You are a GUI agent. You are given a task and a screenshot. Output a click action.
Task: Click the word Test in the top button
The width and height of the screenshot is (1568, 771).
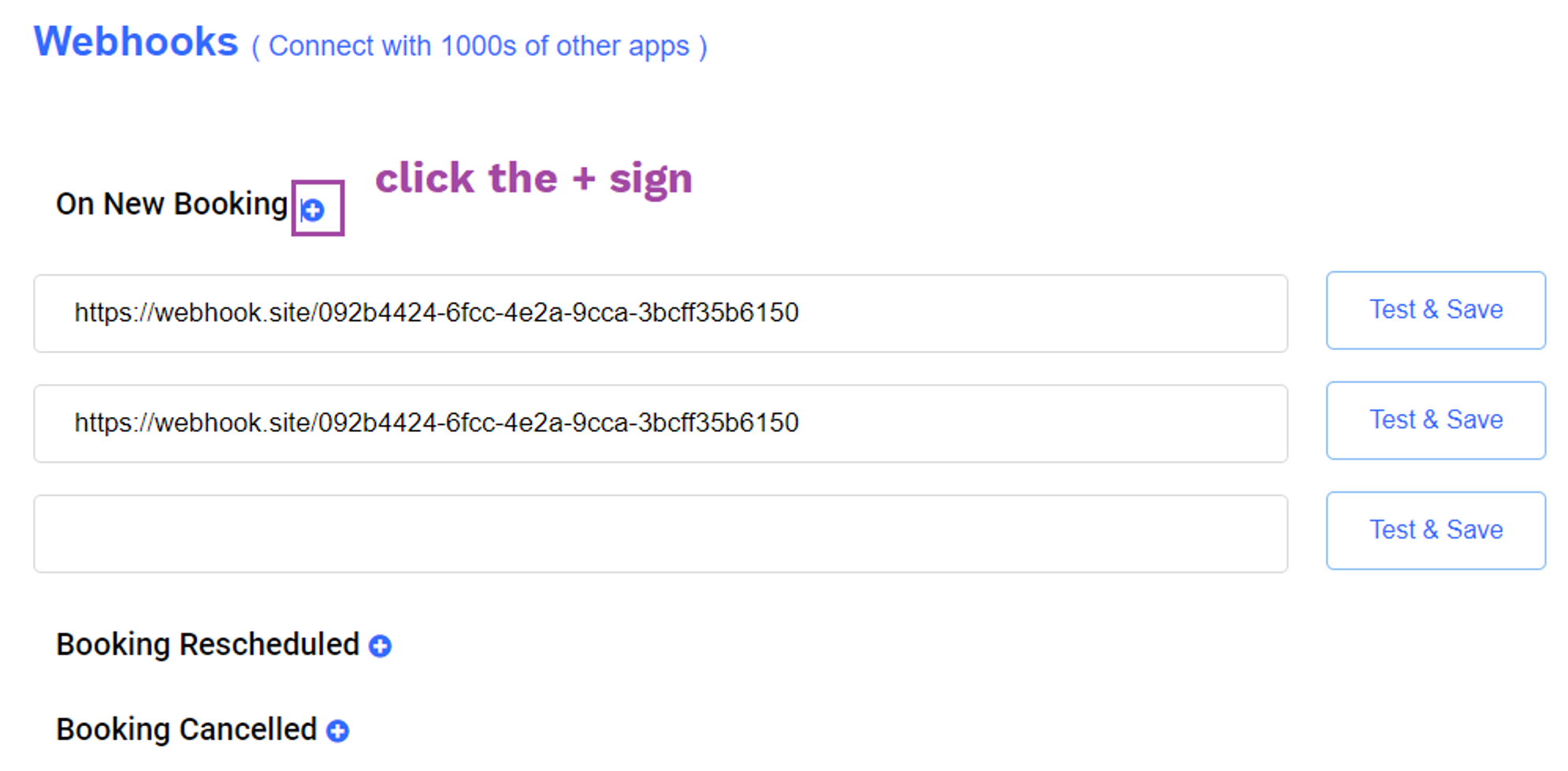coord(1392,310)
